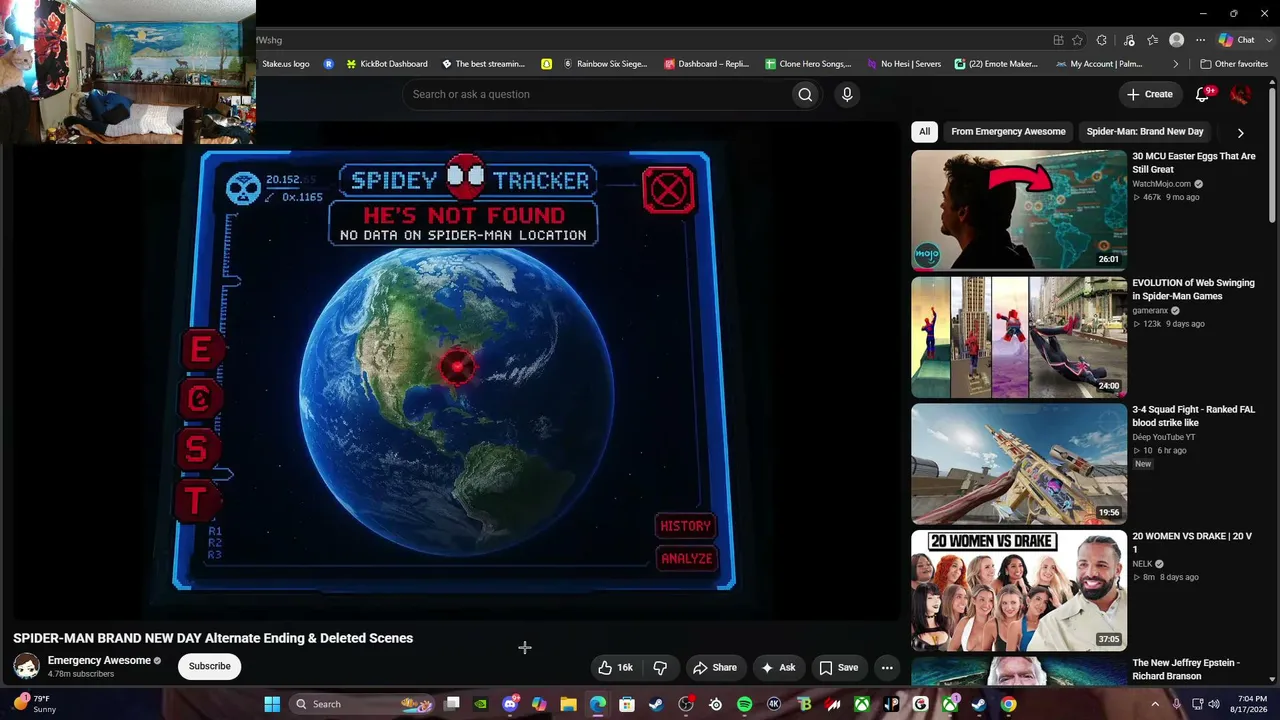Open the My Account | Palm bookmark
Image resolution: width=1280 pixels, height=720 pixels.
(x=1098, y=64)
